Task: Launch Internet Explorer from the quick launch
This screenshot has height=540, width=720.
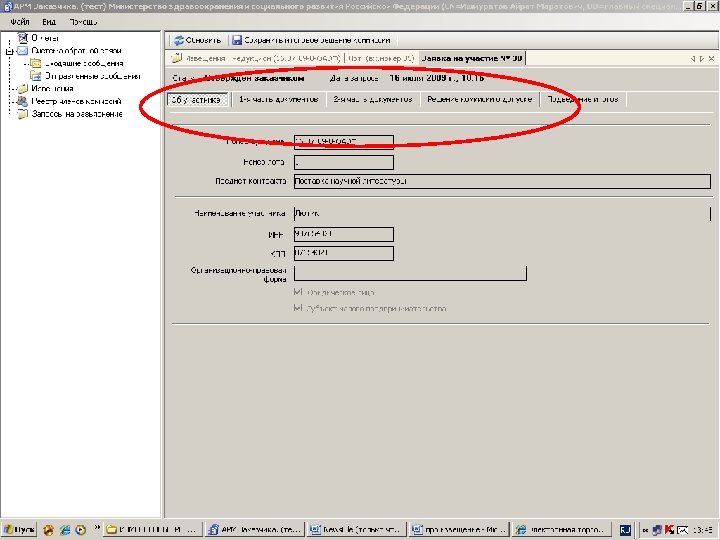Action: click(65, 530)
